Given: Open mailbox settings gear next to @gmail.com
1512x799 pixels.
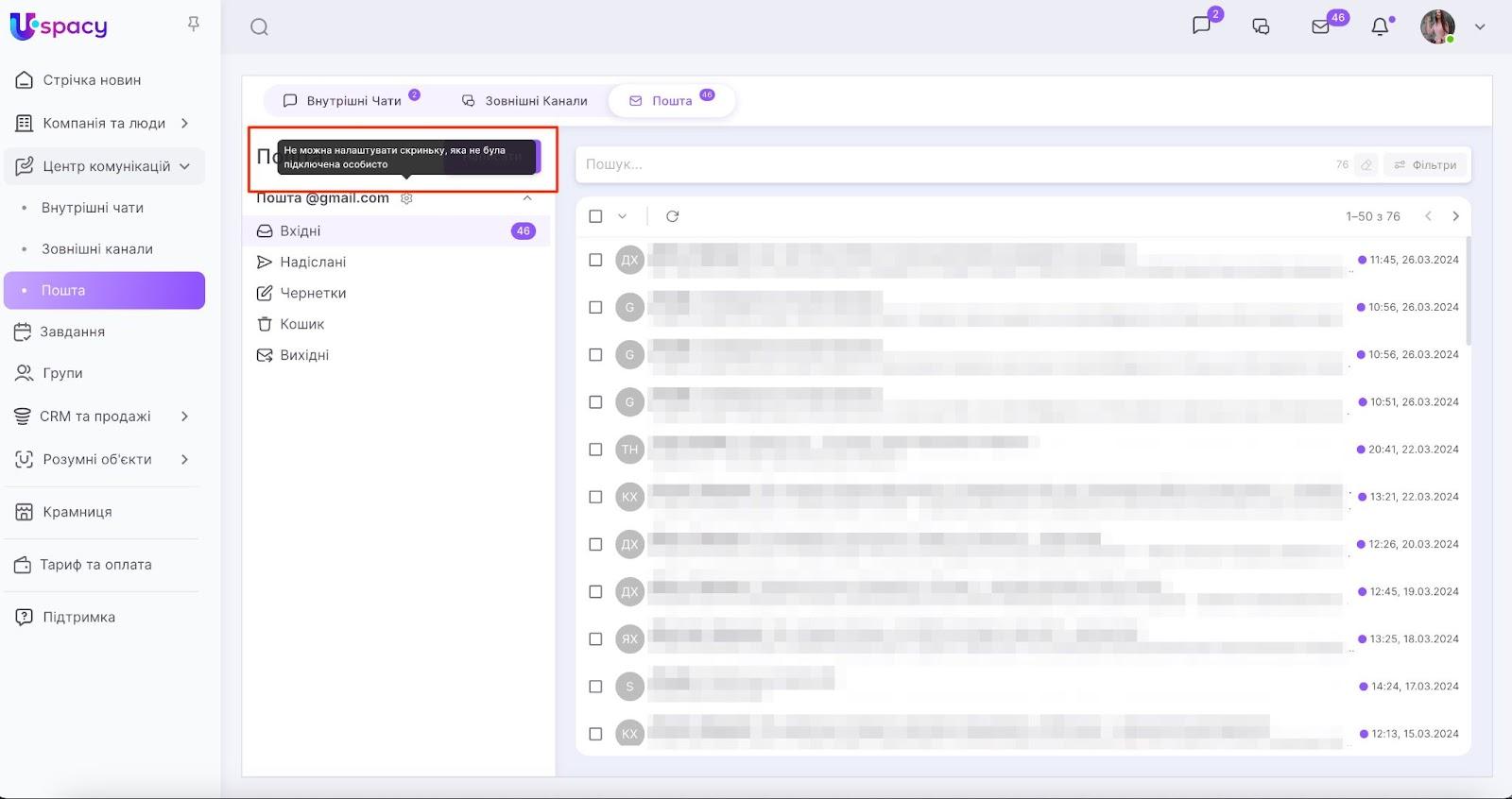Looking at the screenshot, I should [x=406, y=198].
